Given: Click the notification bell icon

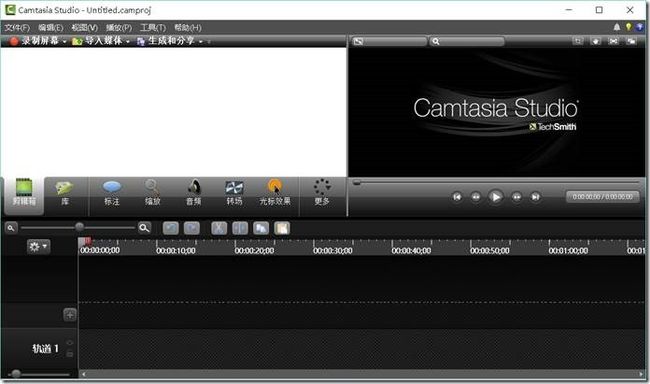Looking at the screenshot, I should pyautogui.click(x=617, y=27).
